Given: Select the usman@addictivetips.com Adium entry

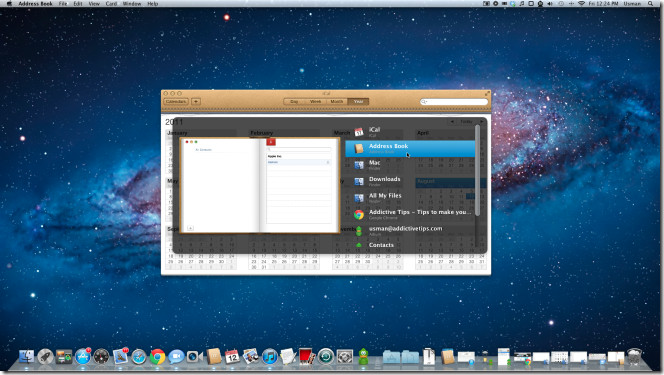Looking at the screenshot, I should tap(410, 231).
